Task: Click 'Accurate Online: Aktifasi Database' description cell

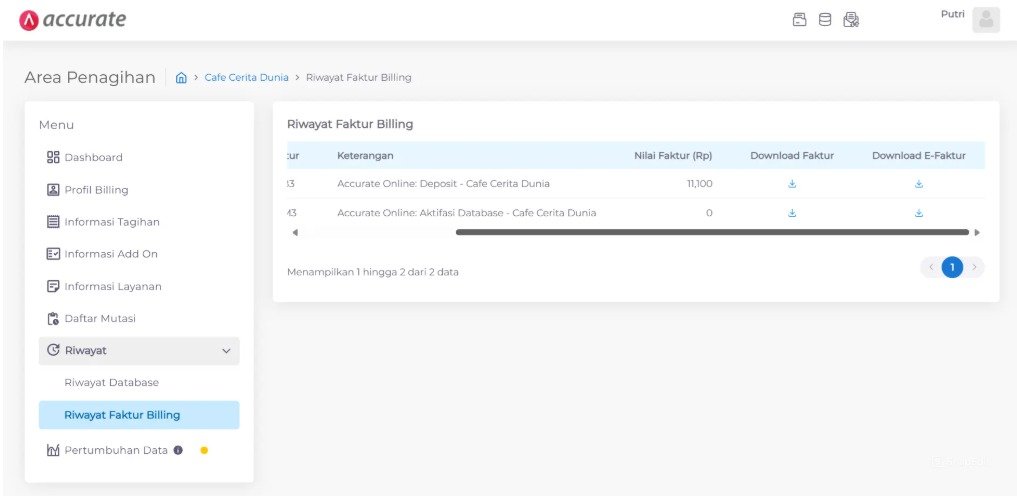Action: [466, 213]
